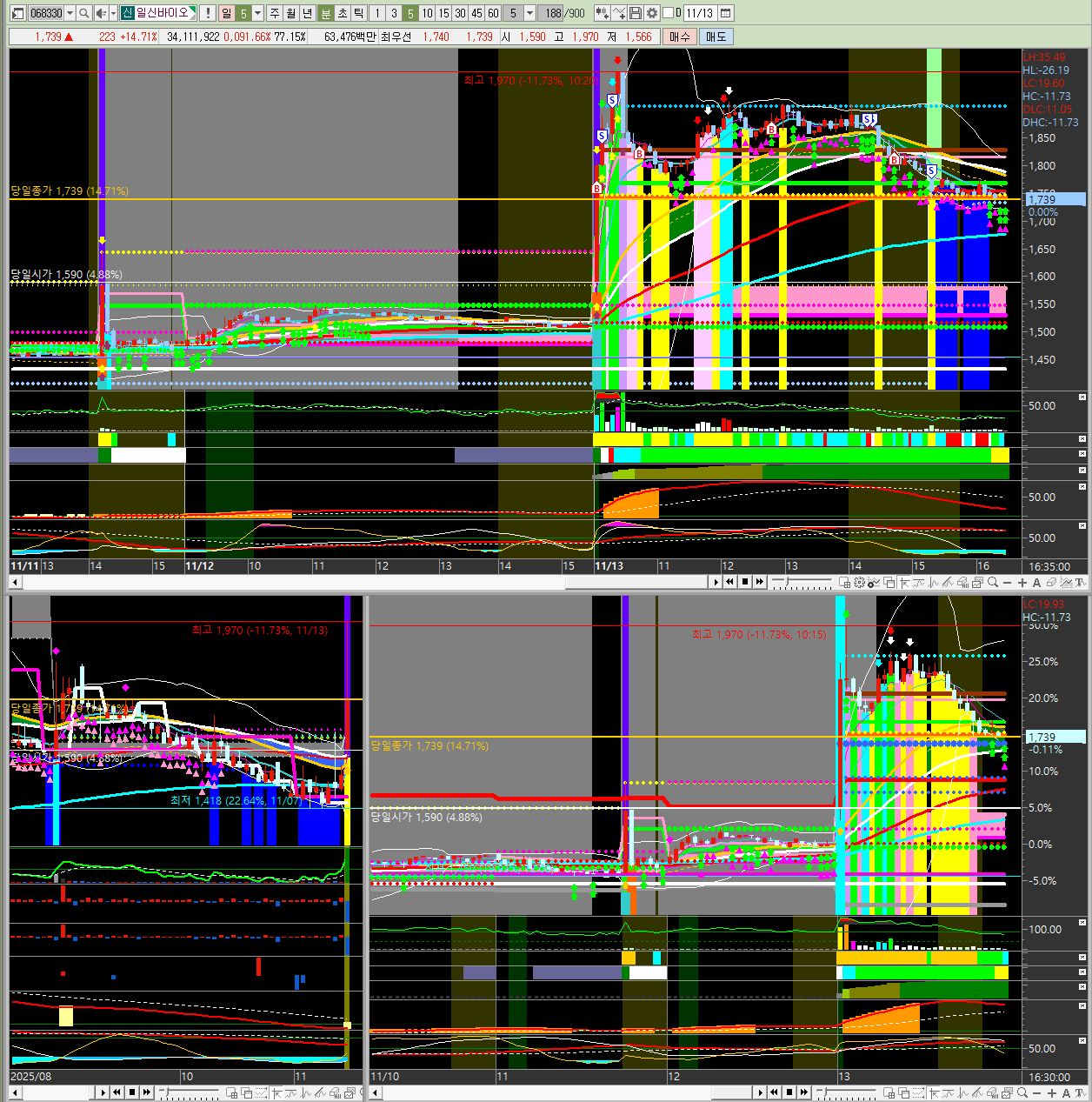Click the chart image capture icon on top chart
The height and width of the screenshot is (1102, 1092).
pos(977,582)
